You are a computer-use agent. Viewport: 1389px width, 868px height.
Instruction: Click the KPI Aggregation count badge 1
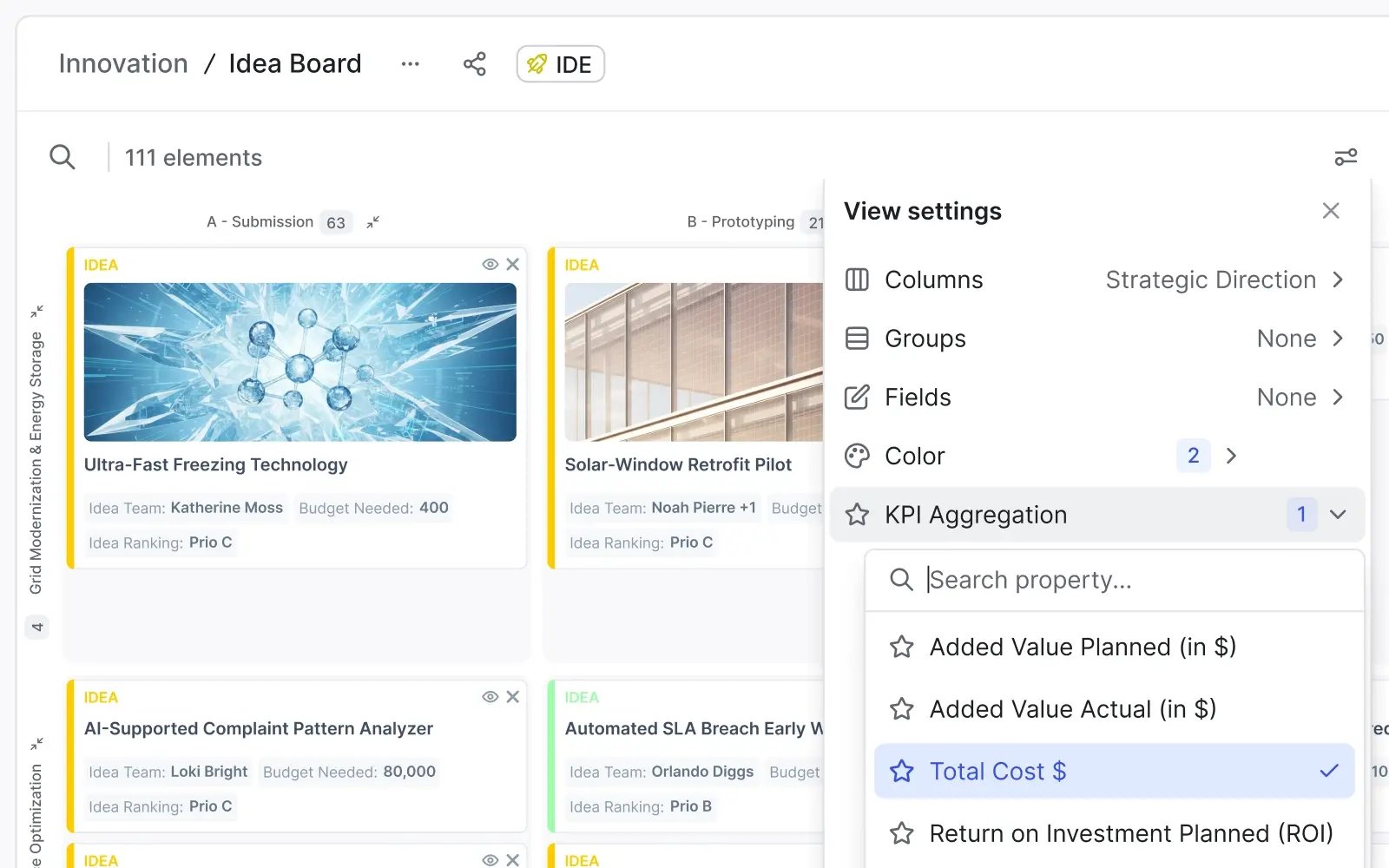pos(1301,515)
